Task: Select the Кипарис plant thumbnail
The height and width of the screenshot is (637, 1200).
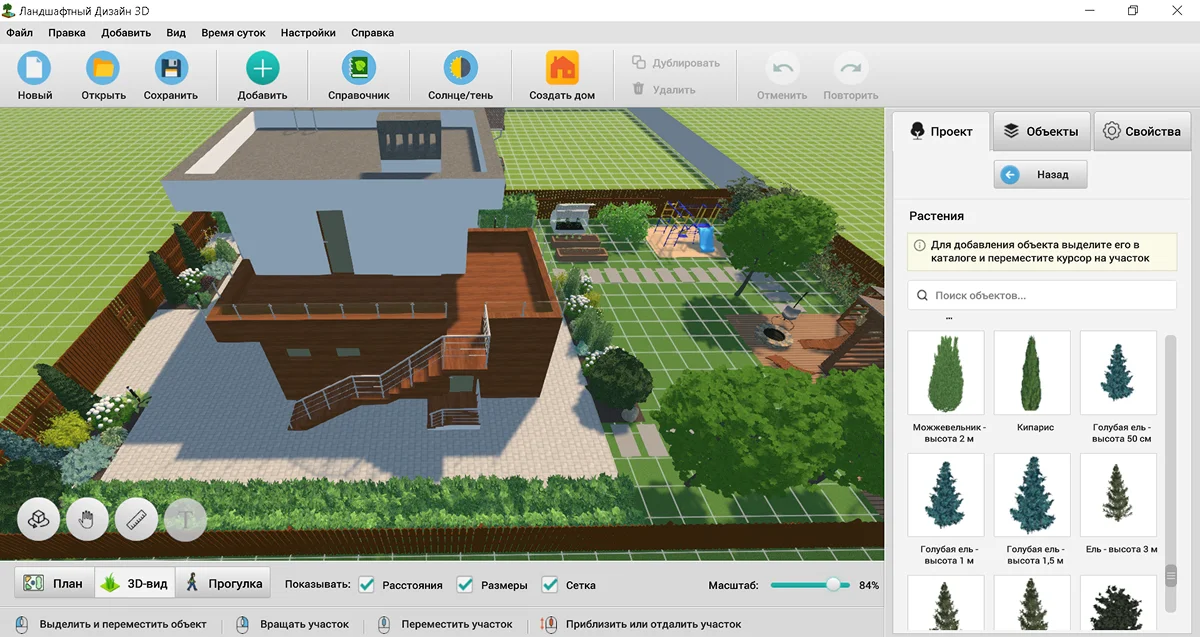Action: (1032, 373)
